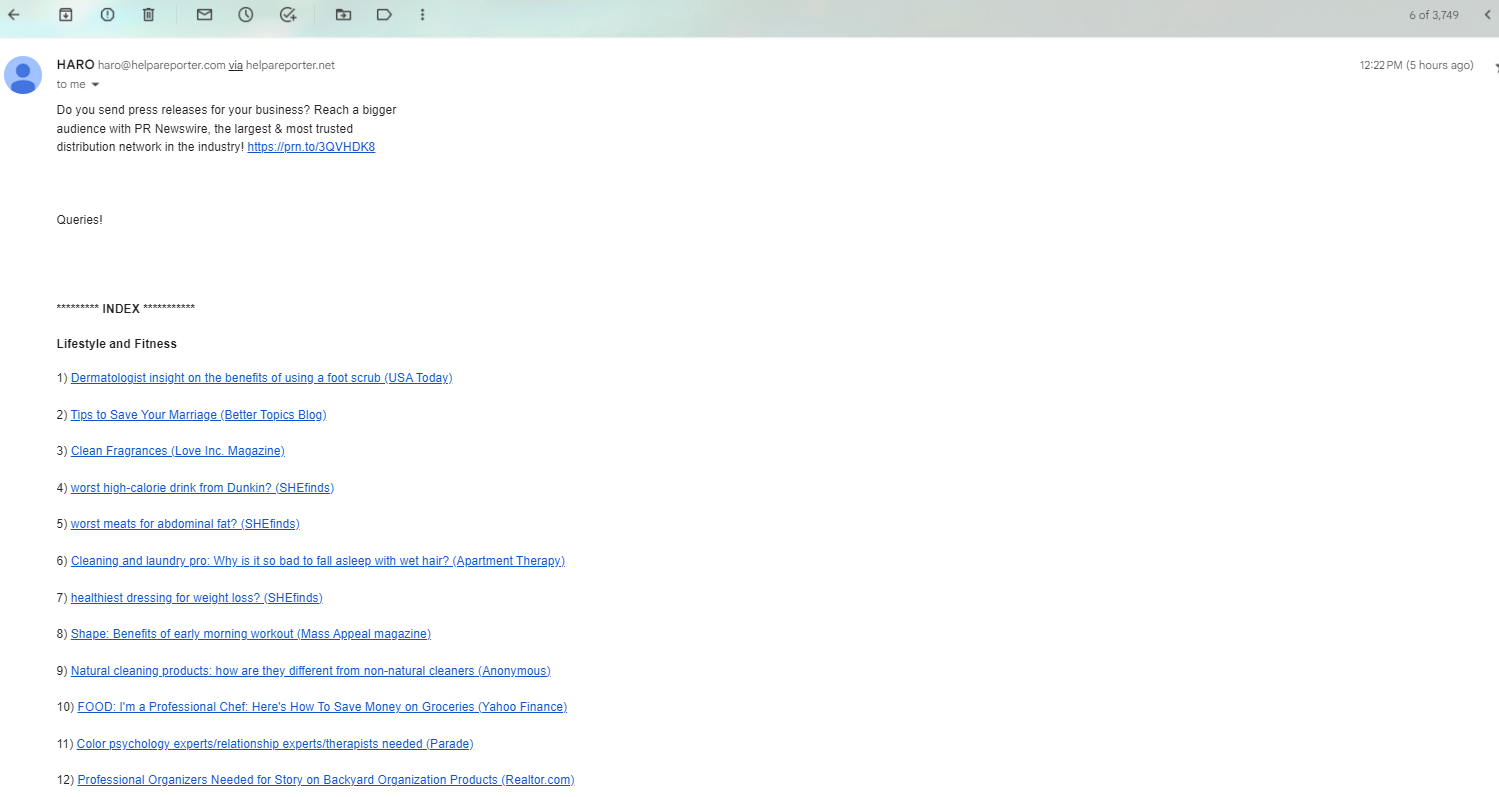Open early morning workout Mass Appeal link
This screenshot has width=1499, height=797.
(251, 634)
